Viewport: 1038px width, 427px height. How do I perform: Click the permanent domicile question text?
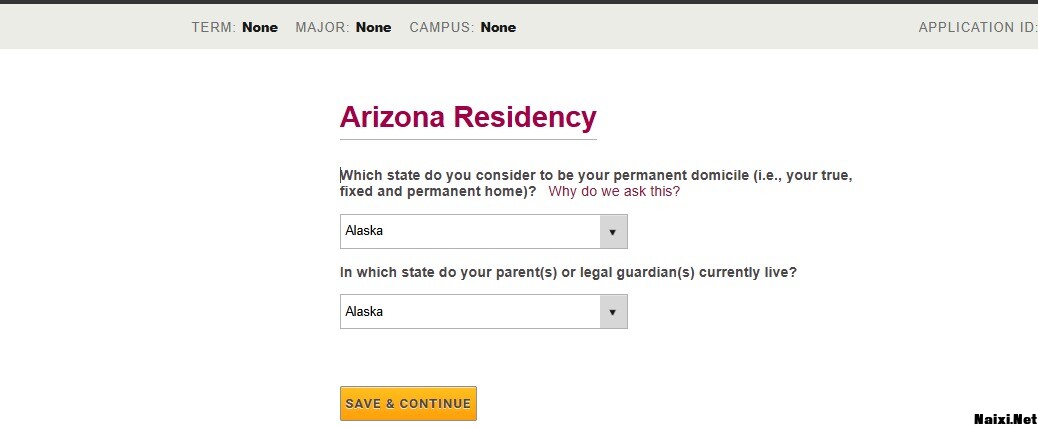595,175
